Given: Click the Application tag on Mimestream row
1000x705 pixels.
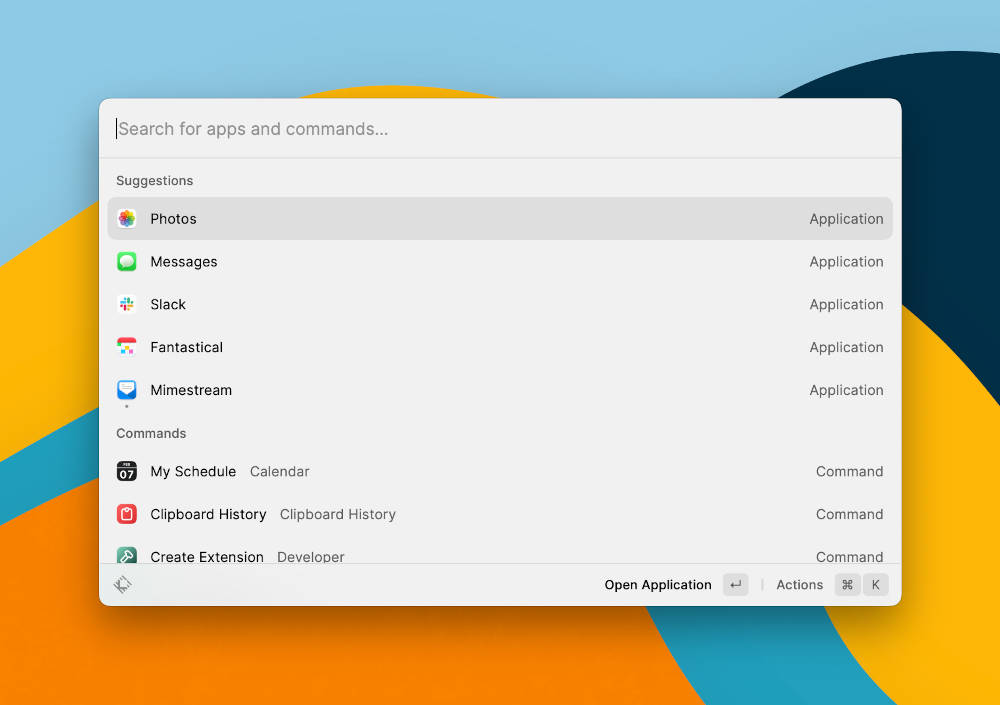Looking at the screenshot, I should 846,390.
